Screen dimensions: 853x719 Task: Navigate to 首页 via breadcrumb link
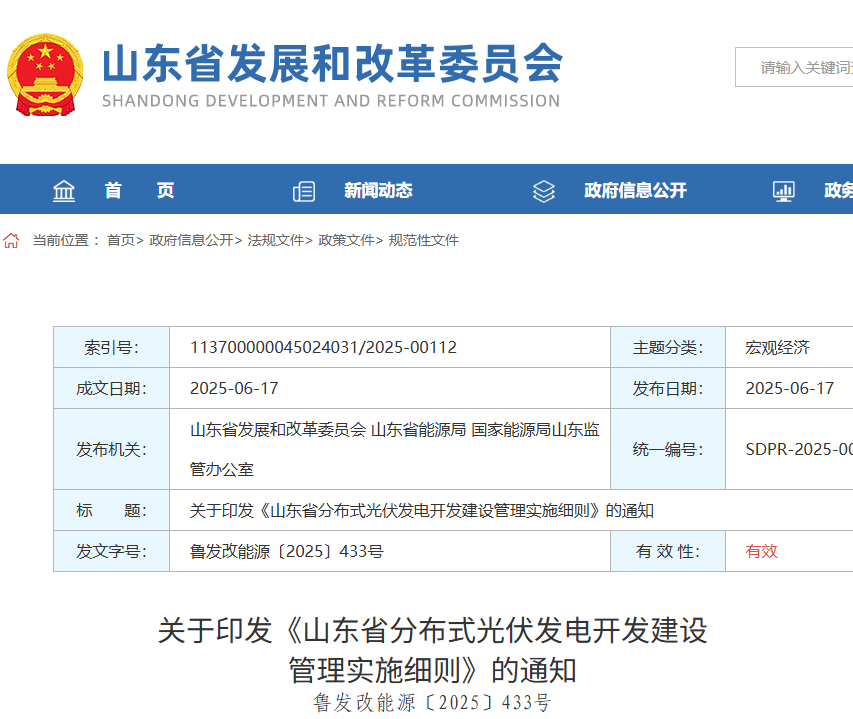[119, 240]
